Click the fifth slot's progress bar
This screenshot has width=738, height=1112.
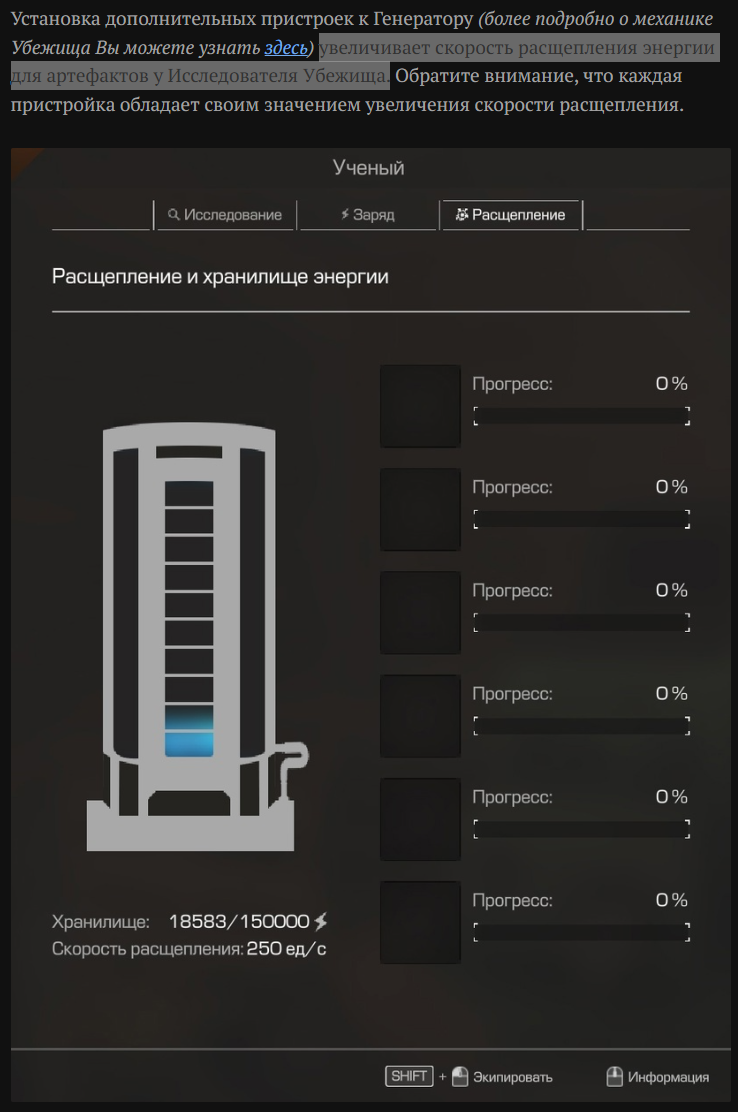582,830
